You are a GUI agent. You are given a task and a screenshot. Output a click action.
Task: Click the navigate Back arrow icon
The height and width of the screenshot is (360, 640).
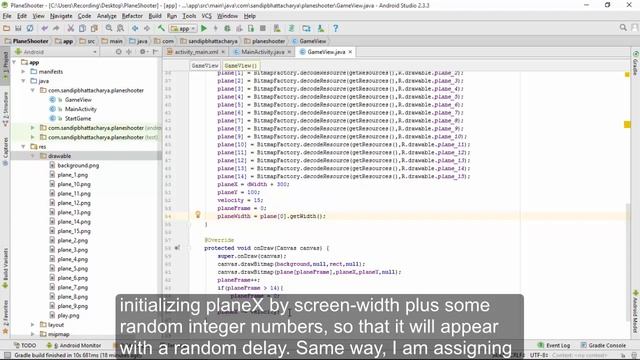click(135, 28)
